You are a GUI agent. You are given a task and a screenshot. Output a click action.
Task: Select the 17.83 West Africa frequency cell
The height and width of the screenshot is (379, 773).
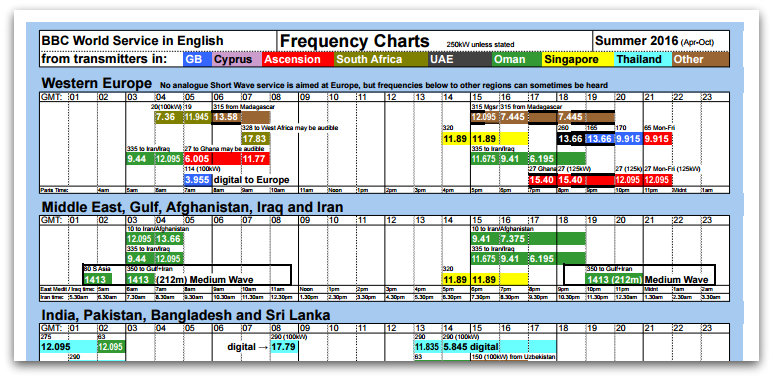(255, 139)
